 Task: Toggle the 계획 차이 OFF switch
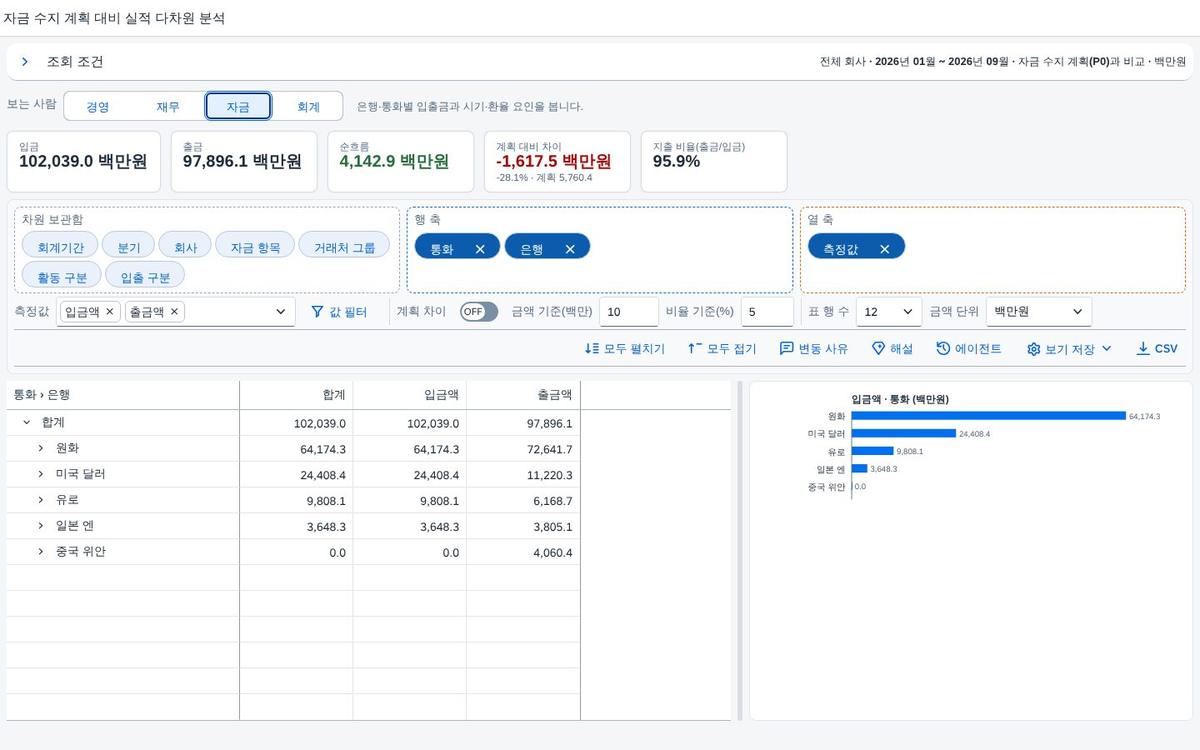coord(479,312)
